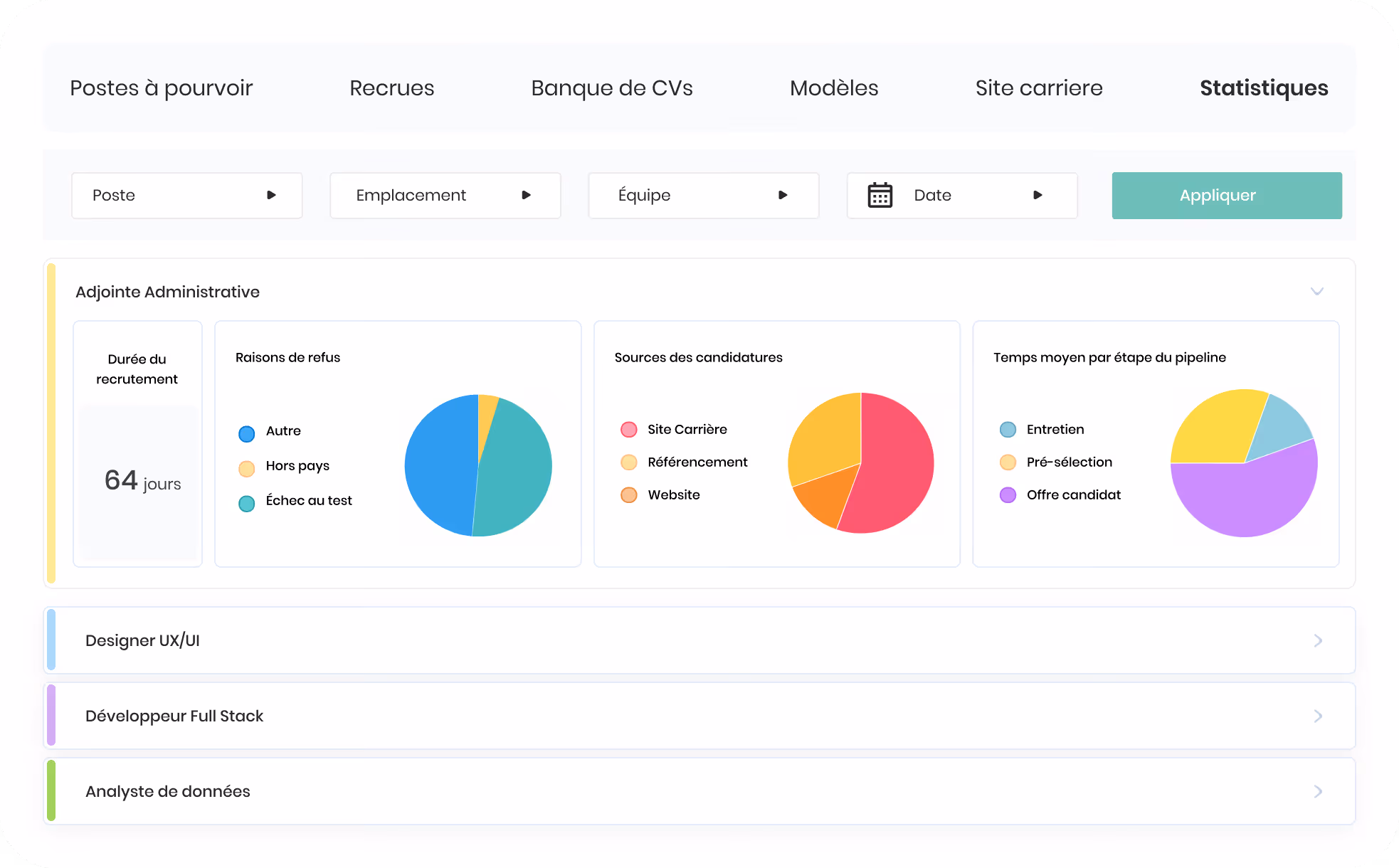Click the Raisons de refus heading
The image size is (1399, 868).
pos(287,357)
